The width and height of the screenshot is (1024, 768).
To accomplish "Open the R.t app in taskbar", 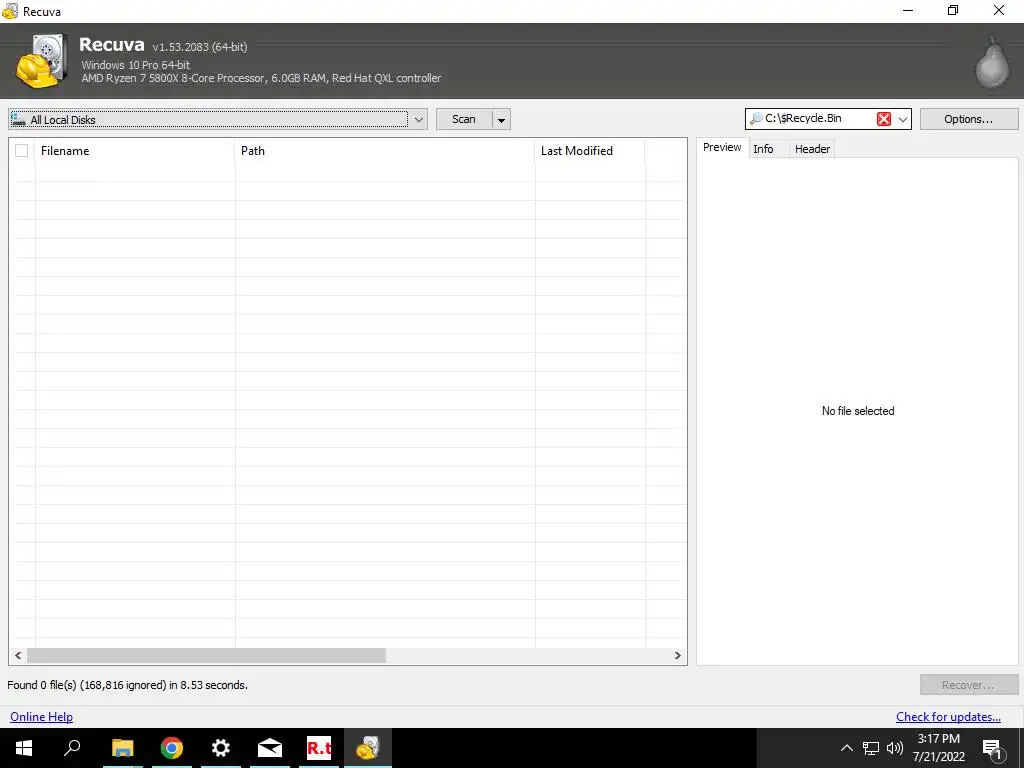I will [x=319, y=748].
